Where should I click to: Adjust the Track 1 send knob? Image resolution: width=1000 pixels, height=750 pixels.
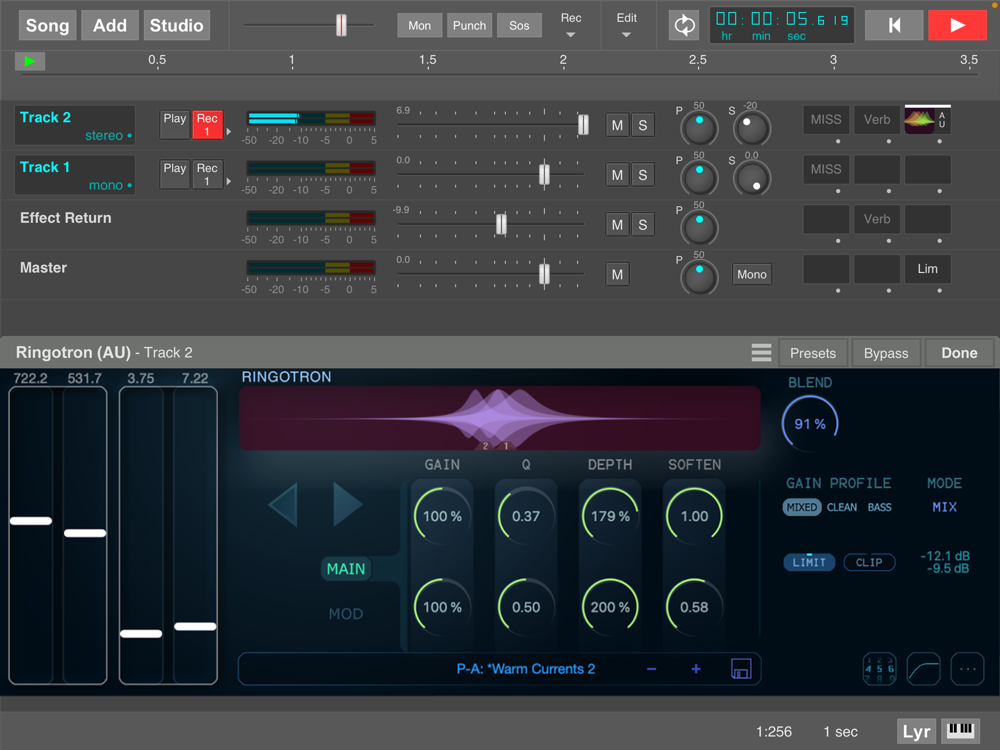click(x=752, y=177)
